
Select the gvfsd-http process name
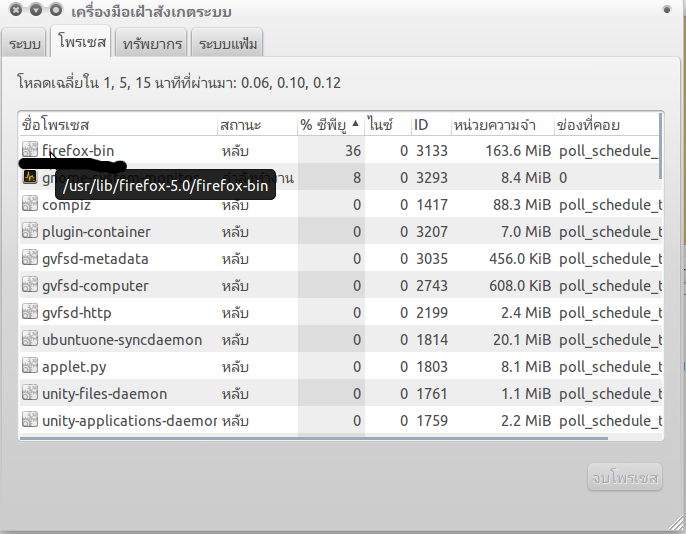[77, 313]
